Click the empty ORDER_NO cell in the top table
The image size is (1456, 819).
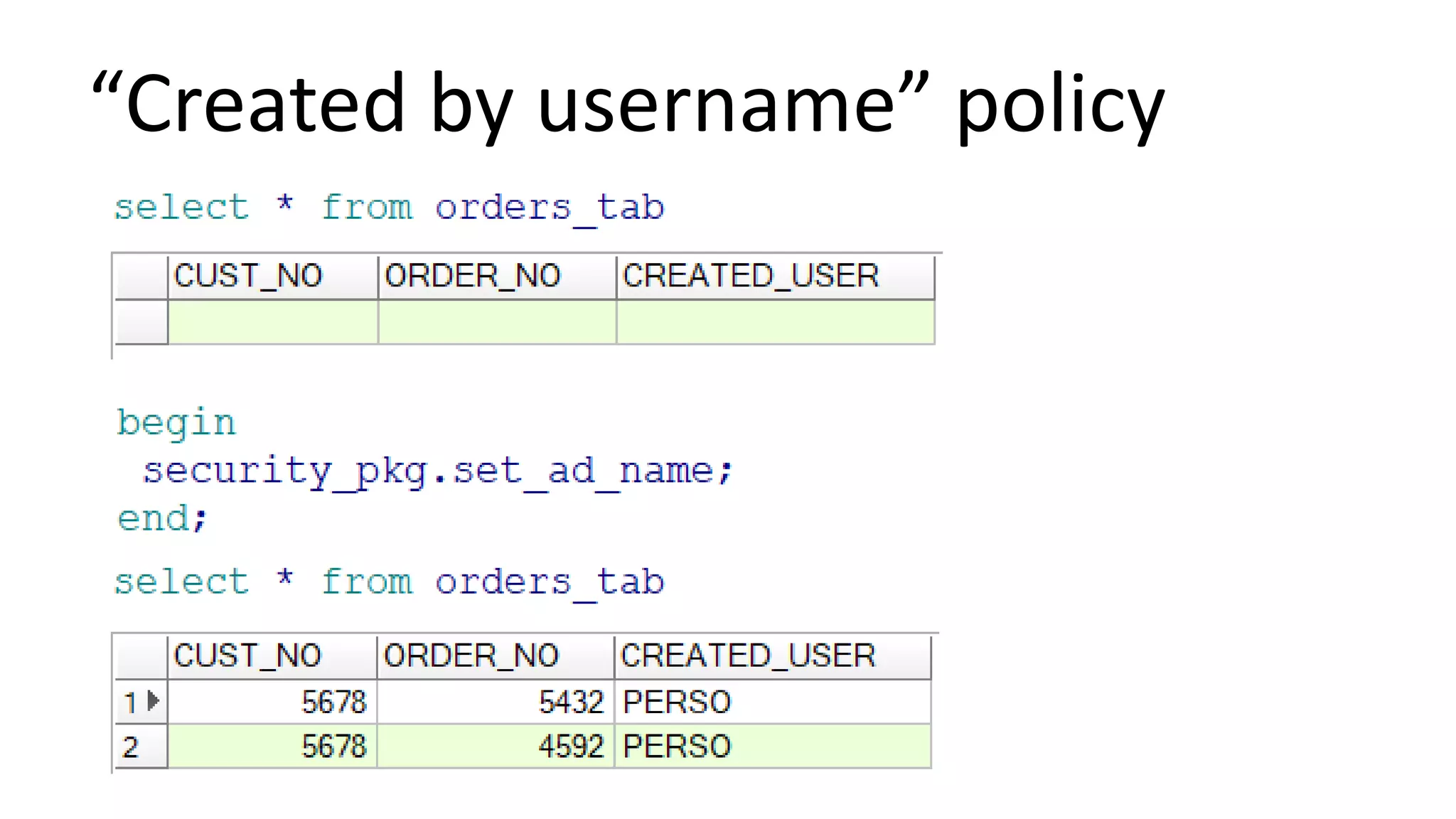pos(497,322)
